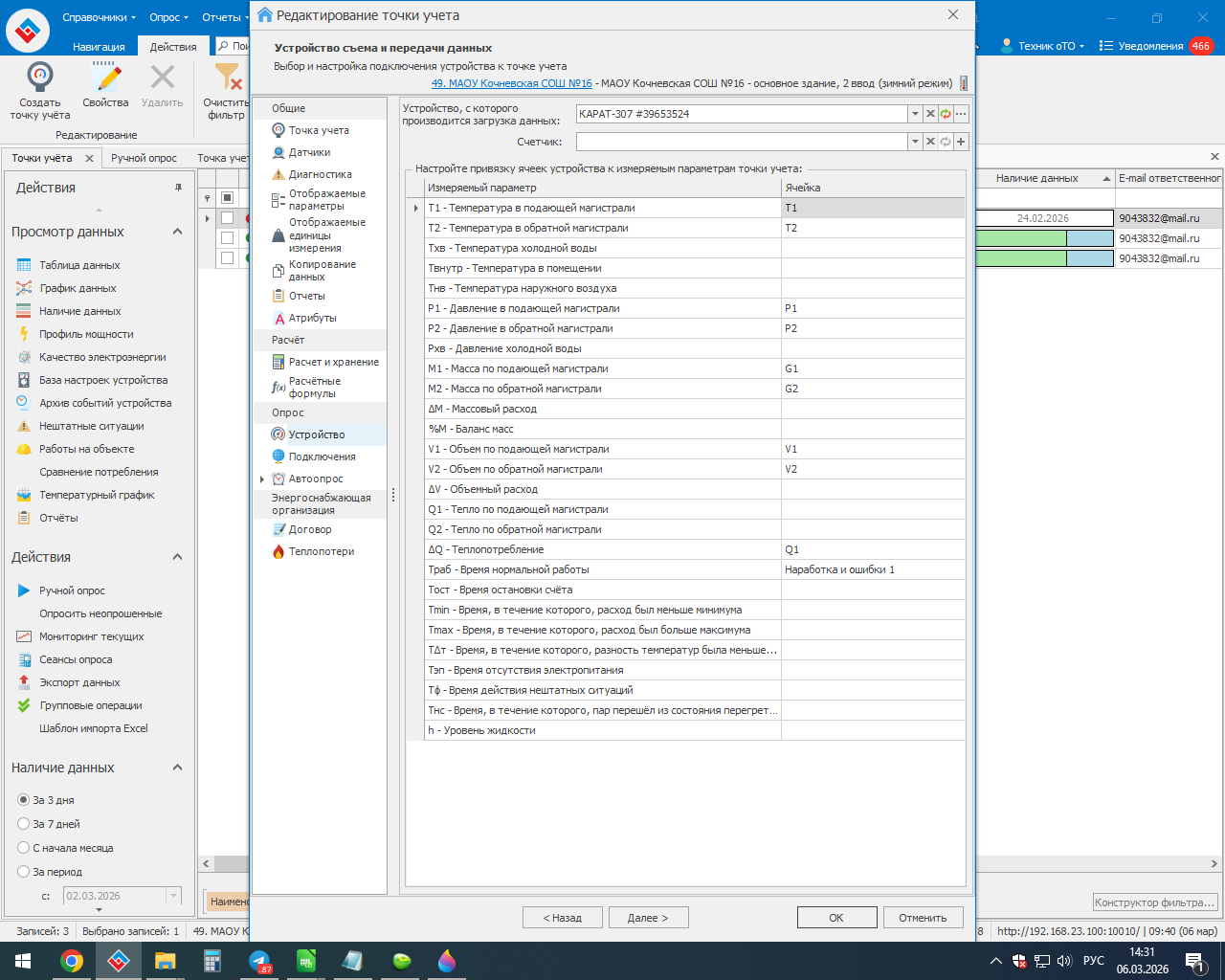Expand the Автоопрос tree node
Screen dimensions: 1225x980
pyautogui.click(x=261, y=479)
